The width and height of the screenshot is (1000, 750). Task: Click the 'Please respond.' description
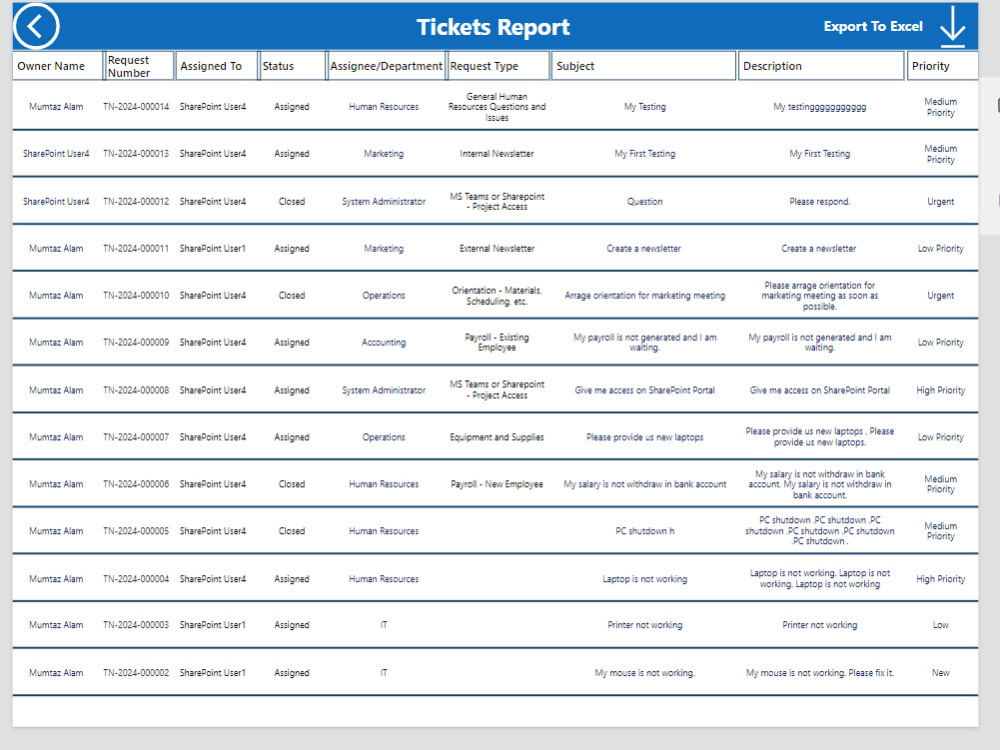820,202
